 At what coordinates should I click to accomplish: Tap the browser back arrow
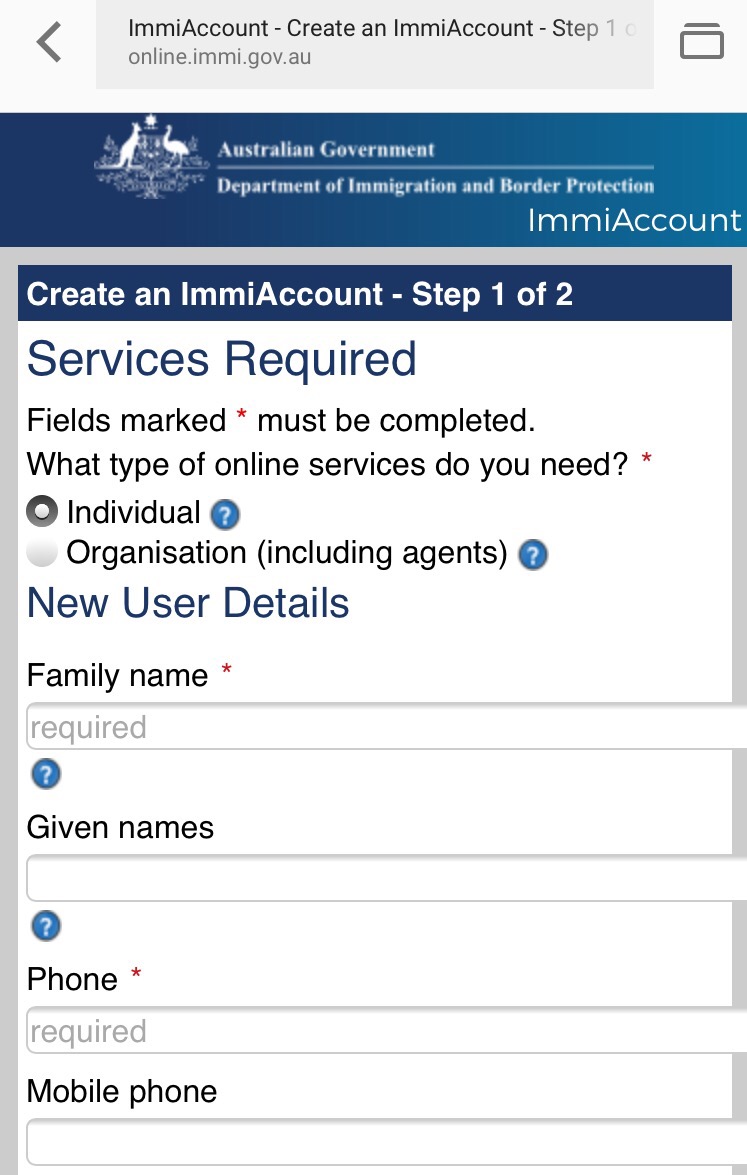click(x=48, y=42)
